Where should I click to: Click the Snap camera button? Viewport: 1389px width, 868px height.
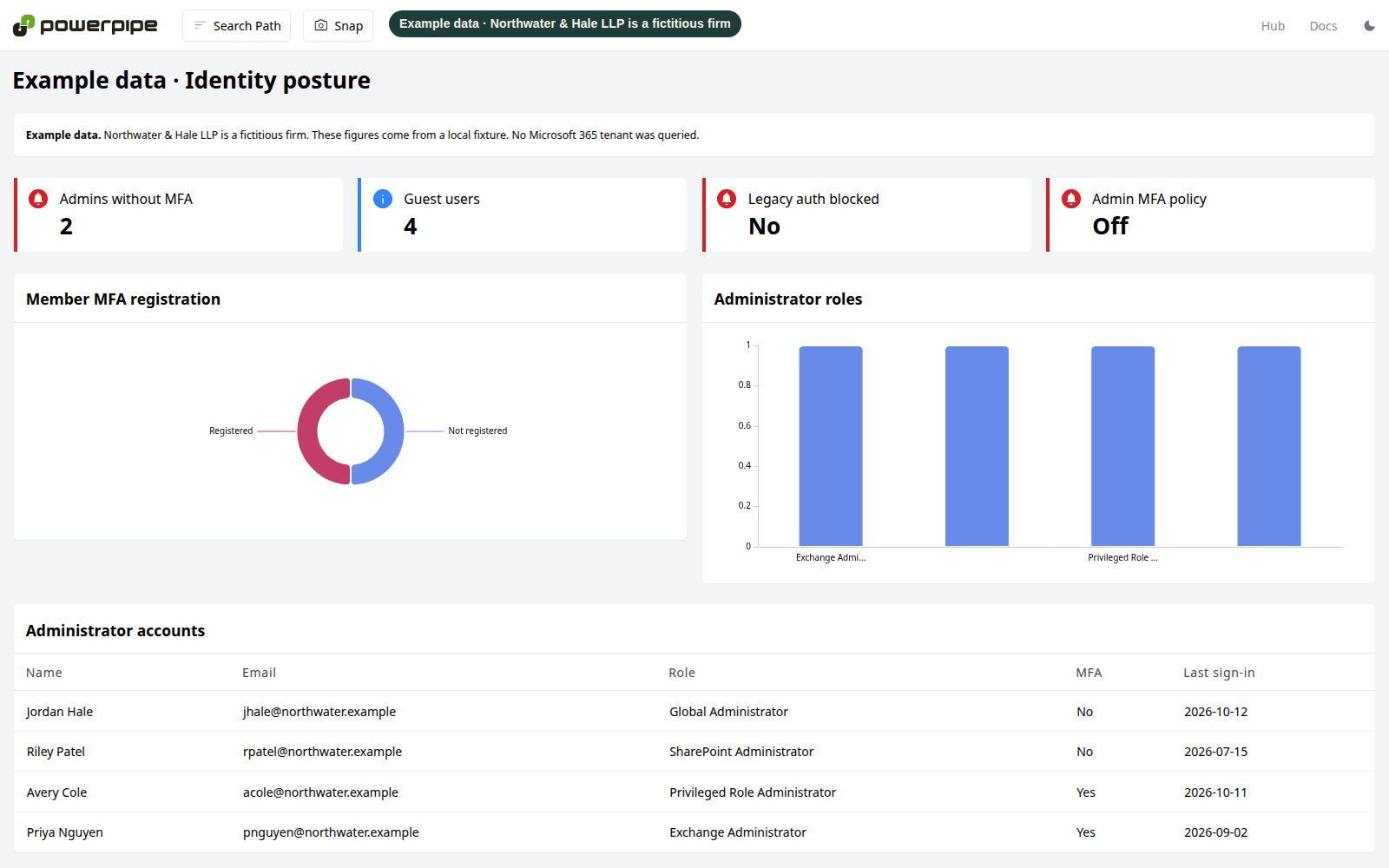pyautogui.click(x=339, y=26)
